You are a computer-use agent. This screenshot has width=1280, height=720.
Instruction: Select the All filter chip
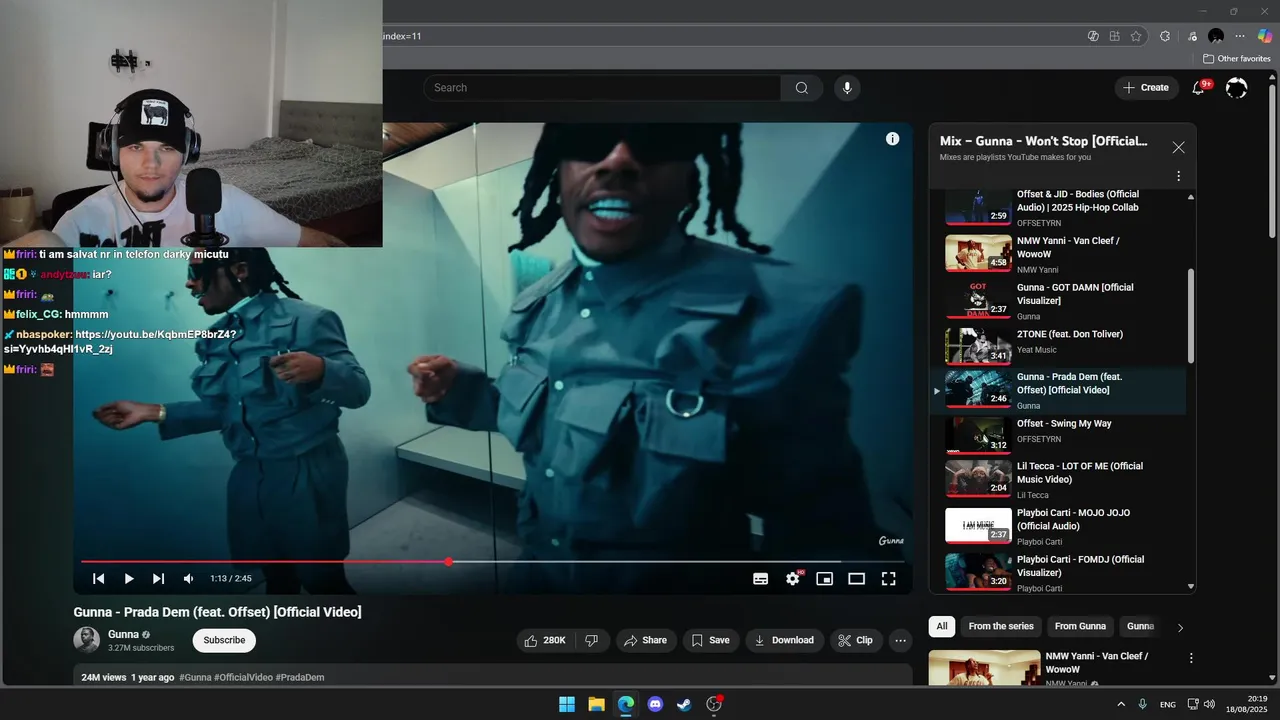pos(941,626)
